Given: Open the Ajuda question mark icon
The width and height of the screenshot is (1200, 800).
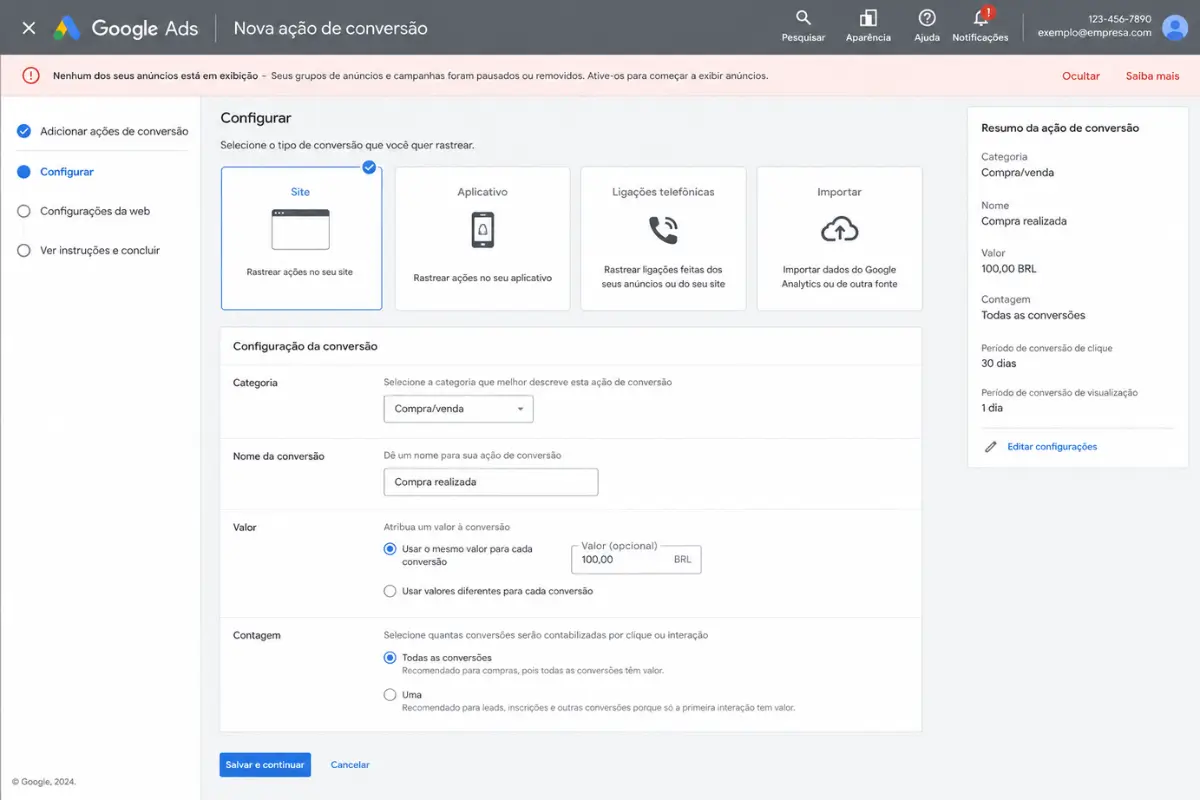Looking at the screenshot, I should pyautogui.click(x=927, y=18).
